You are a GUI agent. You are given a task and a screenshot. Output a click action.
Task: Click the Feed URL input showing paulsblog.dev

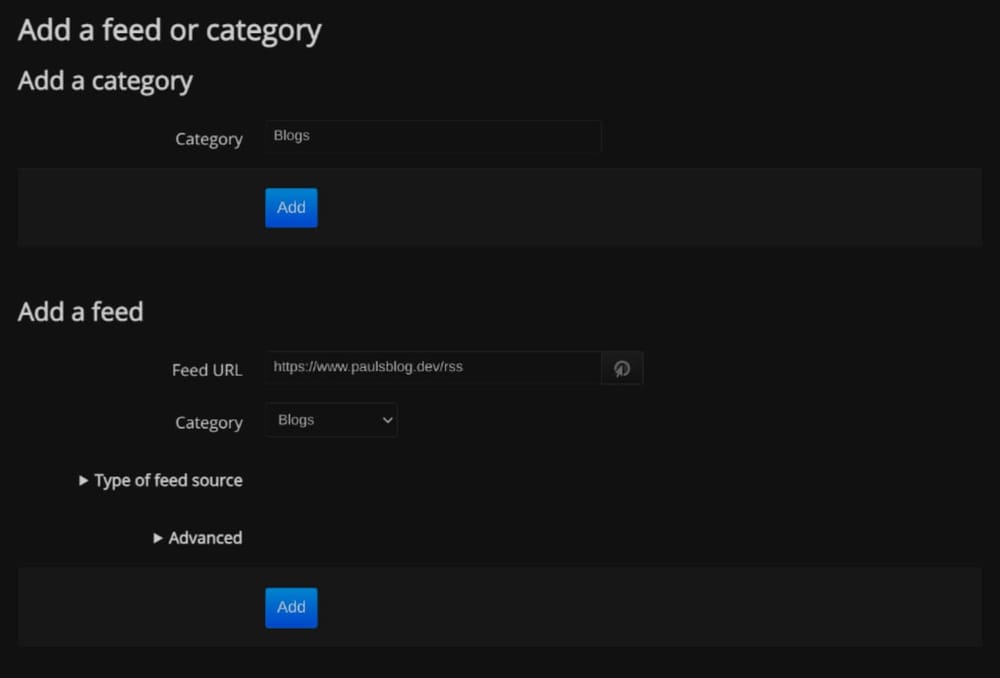[x=432, y=368]
